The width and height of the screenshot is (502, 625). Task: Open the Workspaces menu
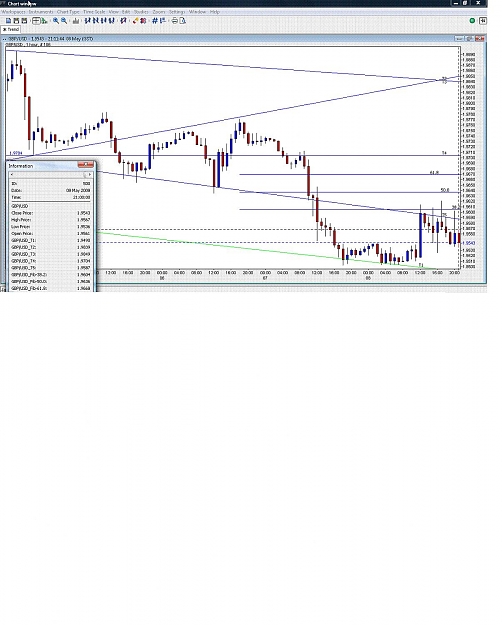point(13,12)
